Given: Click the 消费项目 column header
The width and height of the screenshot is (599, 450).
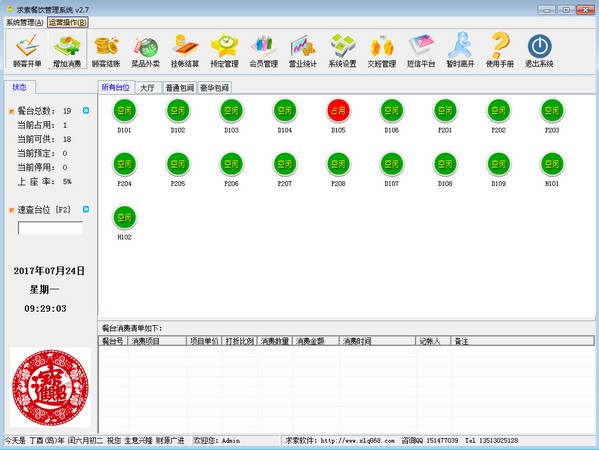Looking at the screenshot, I should (157, 341).
